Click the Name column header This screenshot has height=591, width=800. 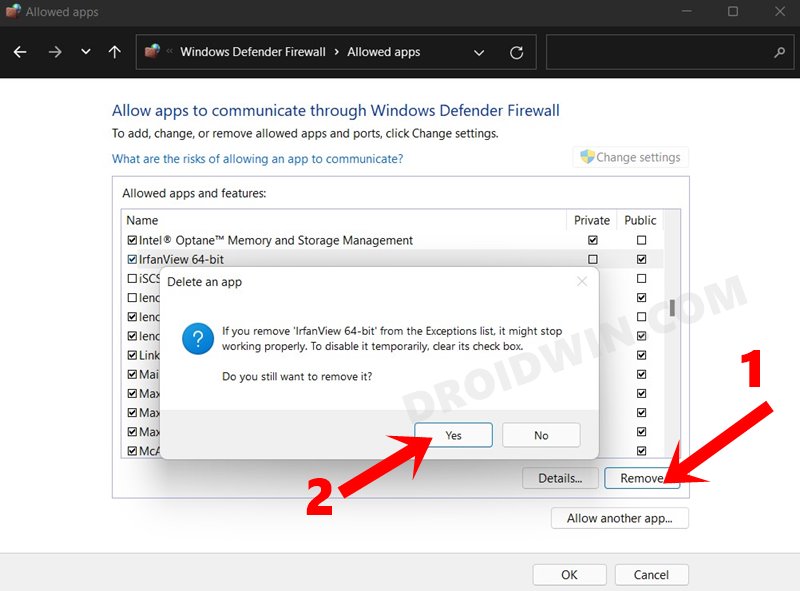142,220
